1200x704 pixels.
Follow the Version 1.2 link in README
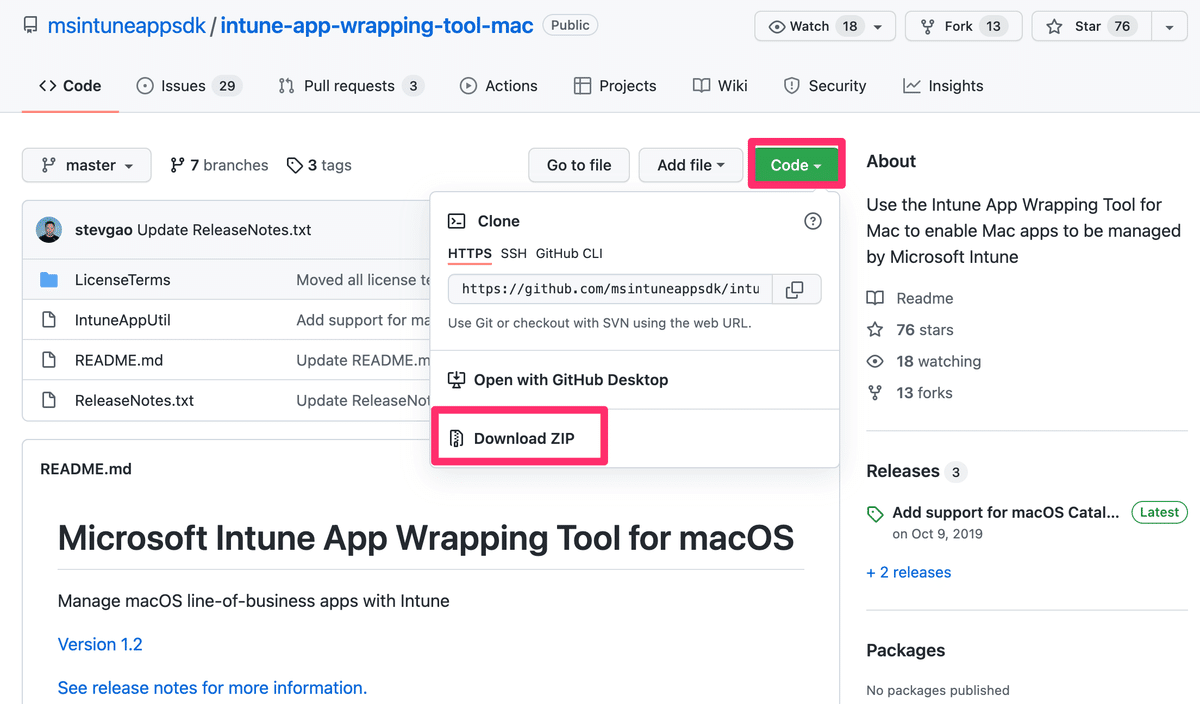pyautogui.click(x=100, y=644)
